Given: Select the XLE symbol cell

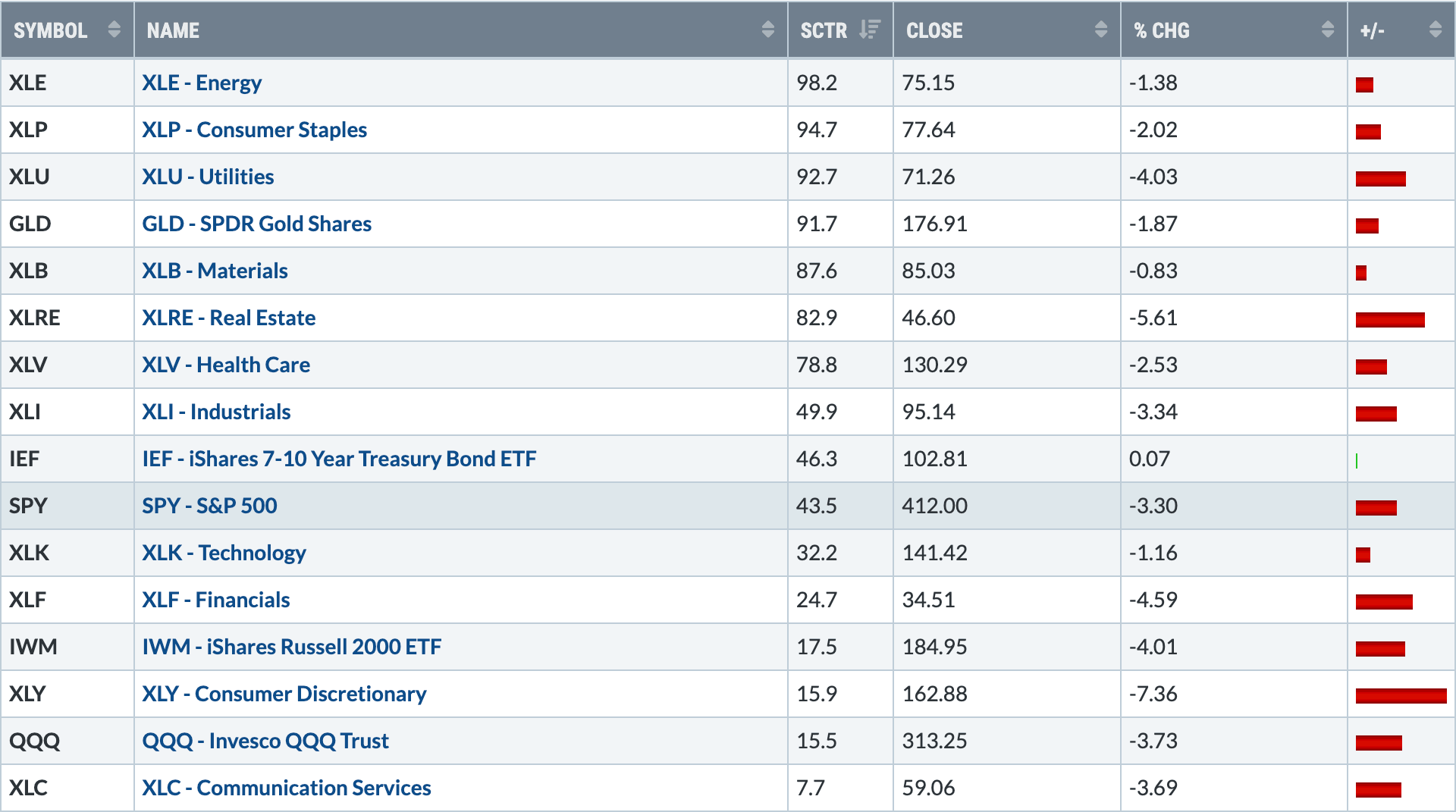Looking at the screenshot, I should pyautogui.click(x=67, y=83).
